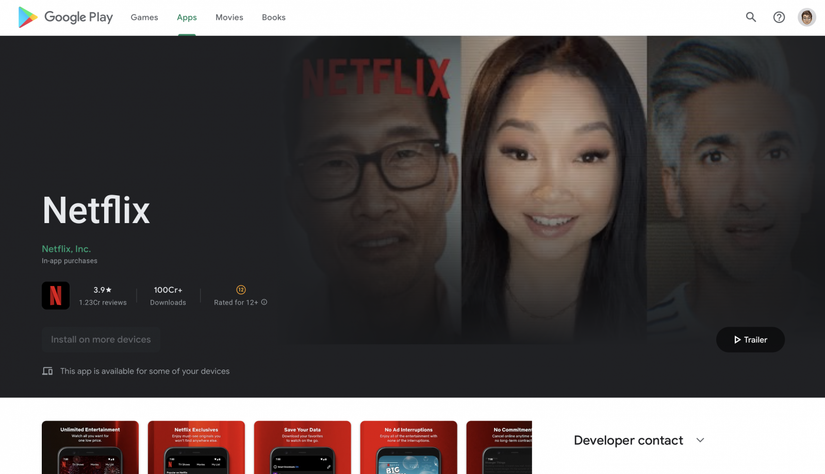Open the Netflix, Inc. developer link
Viewport: 825px width, 474px height.
click(66, 249)
